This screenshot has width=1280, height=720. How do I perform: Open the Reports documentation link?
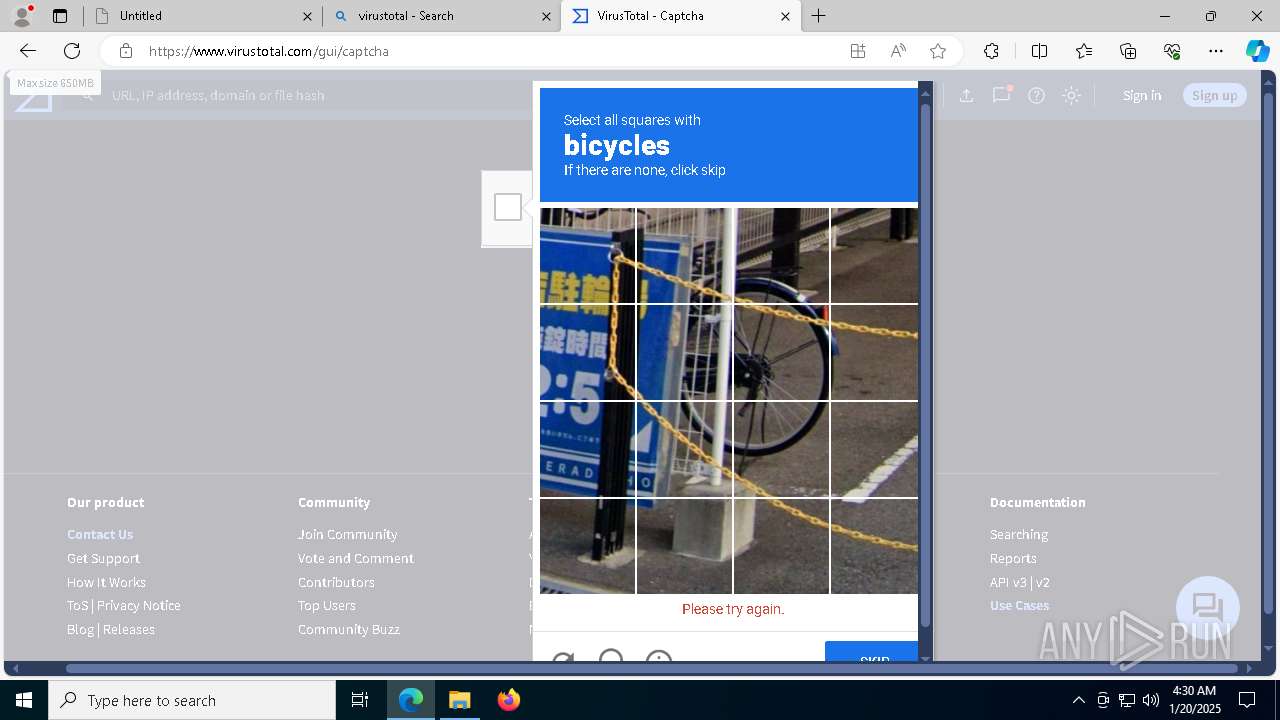point(1013,558)
